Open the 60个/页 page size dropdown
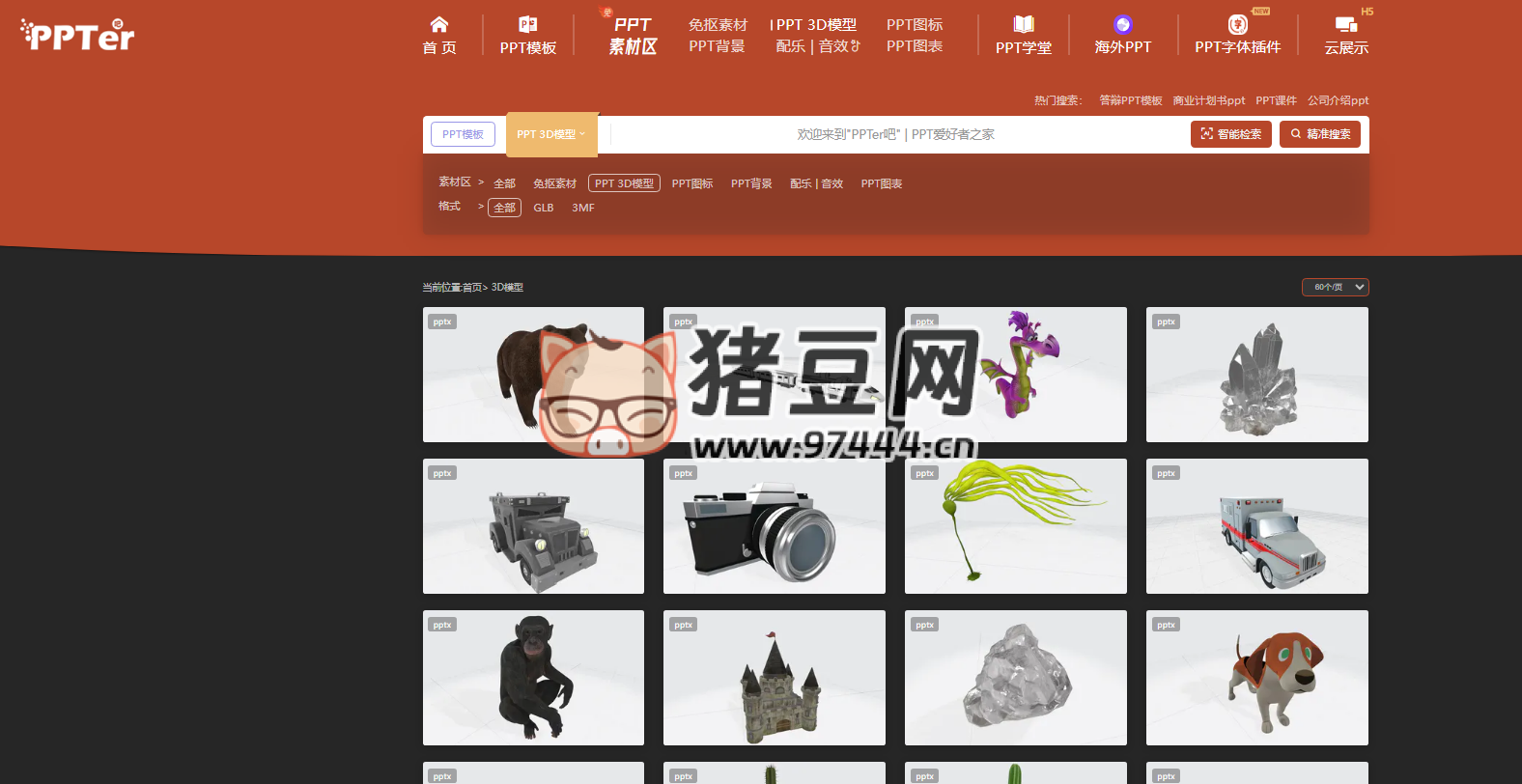This screenshot has height=784, width=1522. tap(1336, 287)
